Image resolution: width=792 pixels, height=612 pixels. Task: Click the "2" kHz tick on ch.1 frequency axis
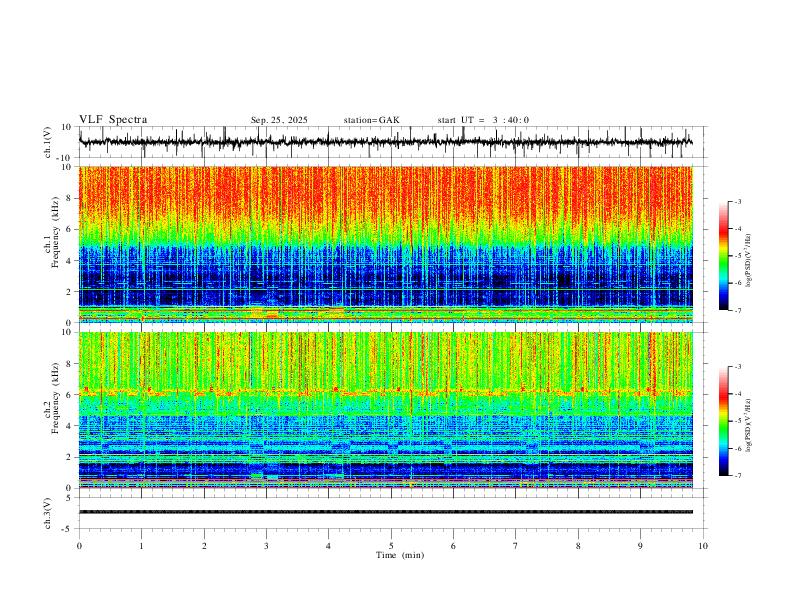[x=70, y=291]
